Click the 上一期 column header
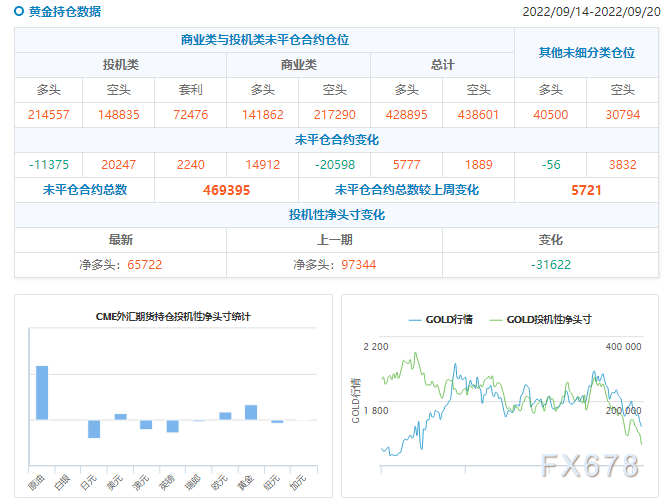This screenshot has width=669, height=501. 334,240
